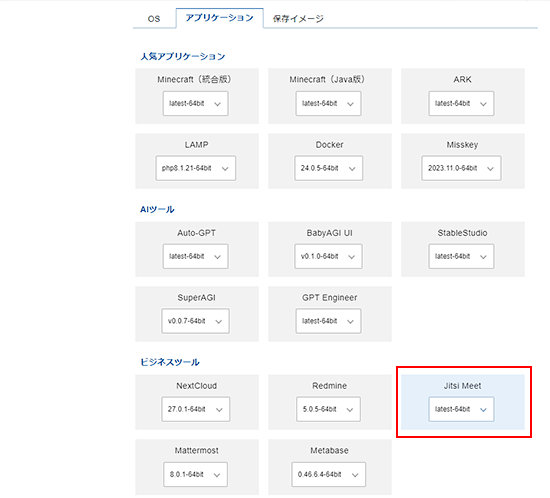This screenshot has width=550, height=498.
Task: Open the StableStudio version dropdown
Action: point(461,256)
